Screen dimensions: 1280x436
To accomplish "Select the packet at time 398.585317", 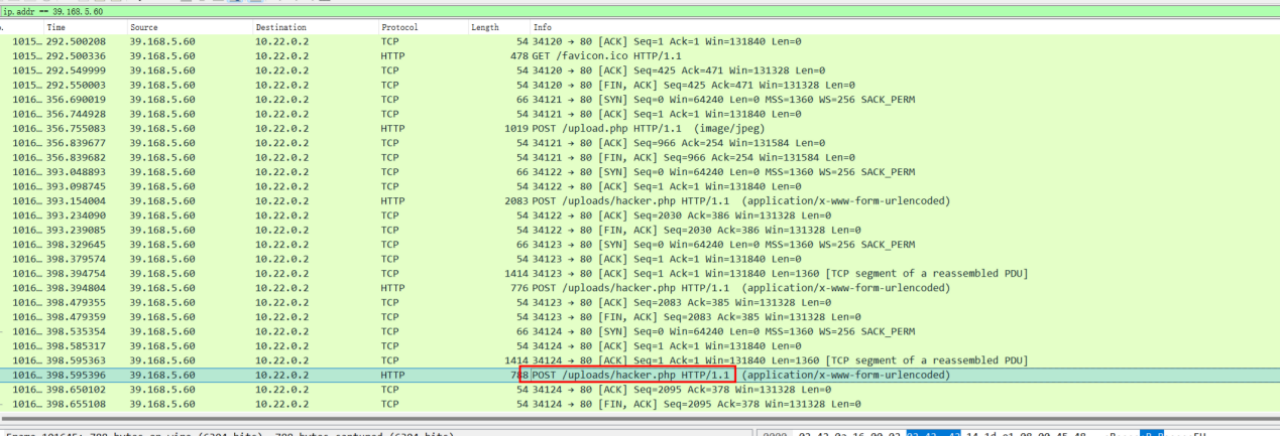I will 640,346.
